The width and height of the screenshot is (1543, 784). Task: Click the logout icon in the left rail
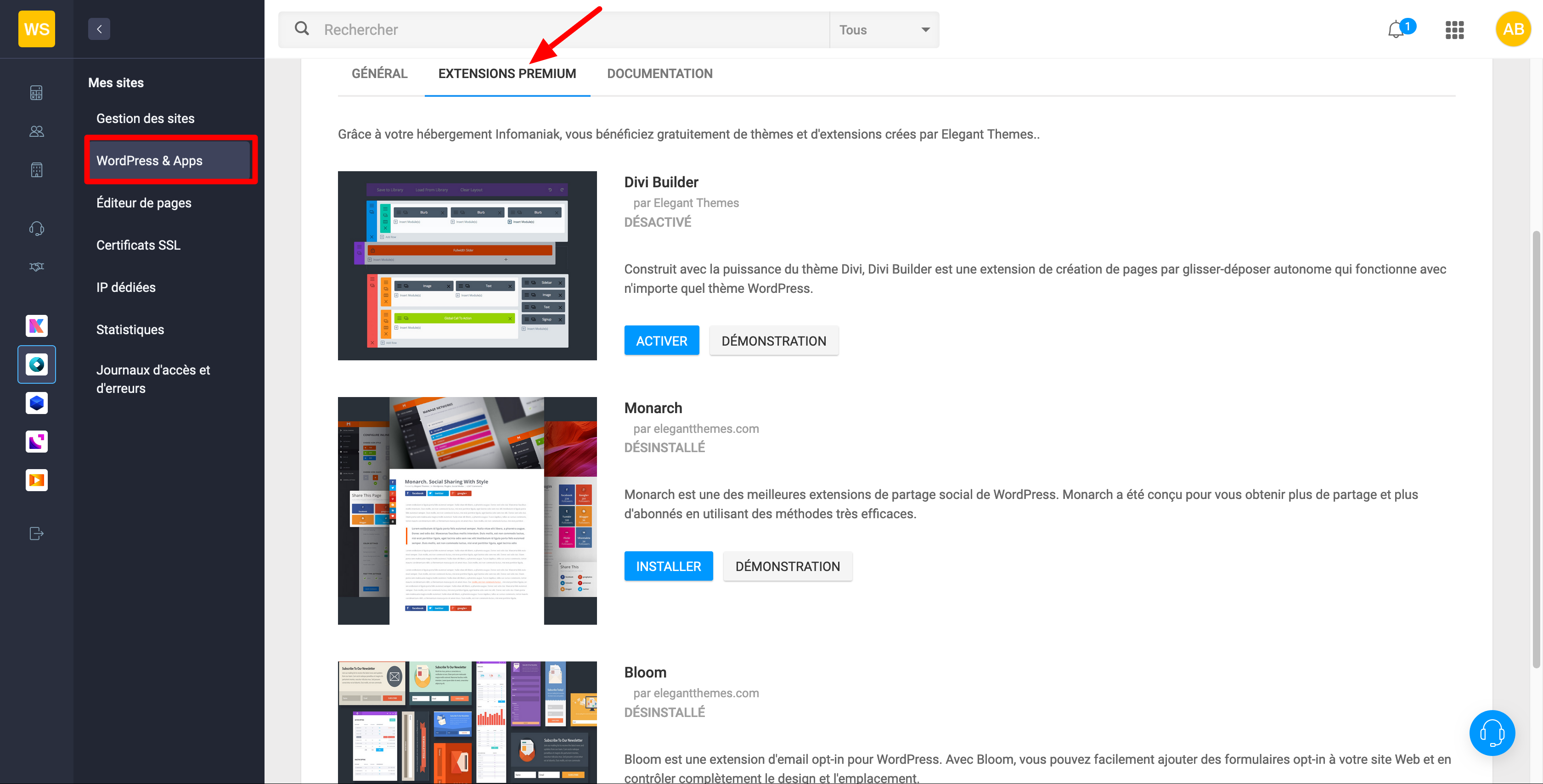pyautogui.click(x=37, y=533)
